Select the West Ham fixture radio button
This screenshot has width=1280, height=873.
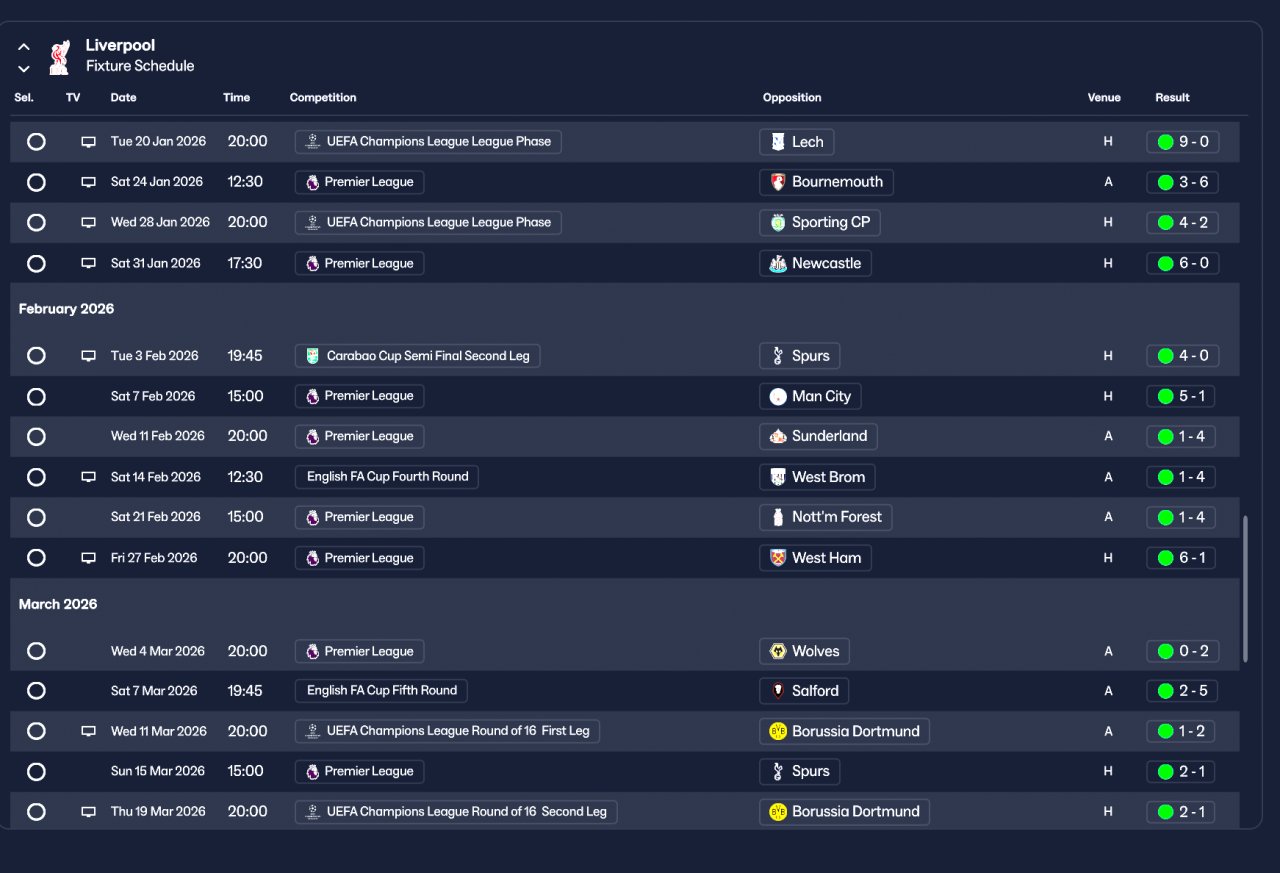[36, 558]
